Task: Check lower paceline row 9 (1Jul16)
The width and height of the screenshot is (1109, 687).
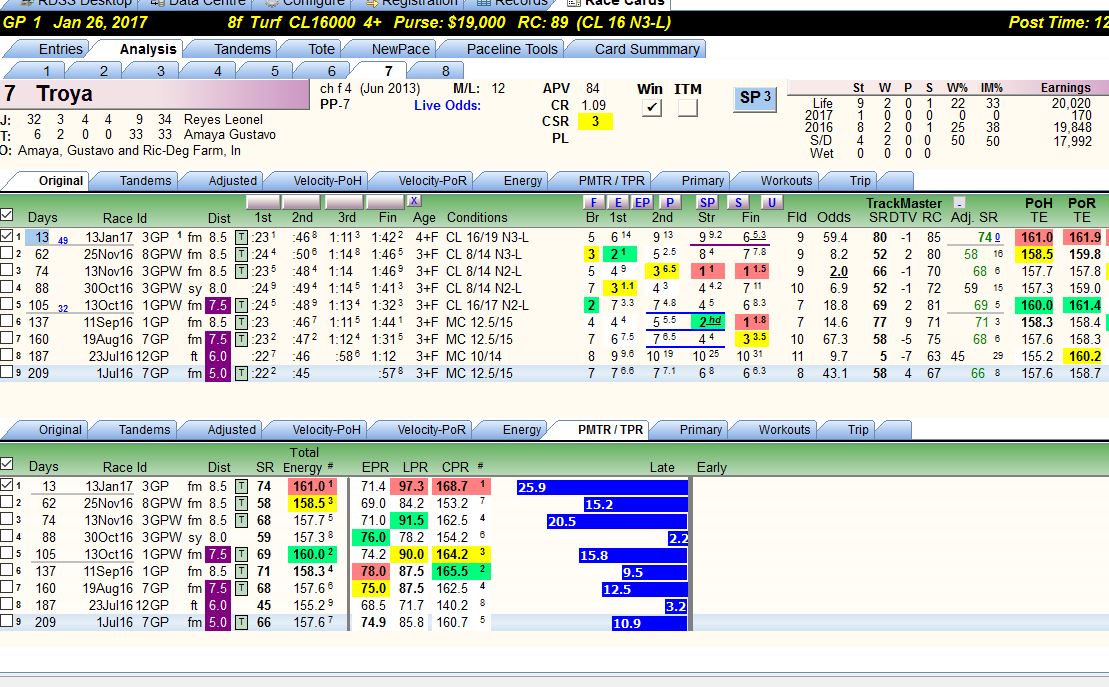Action: click(x=6, y=620)
